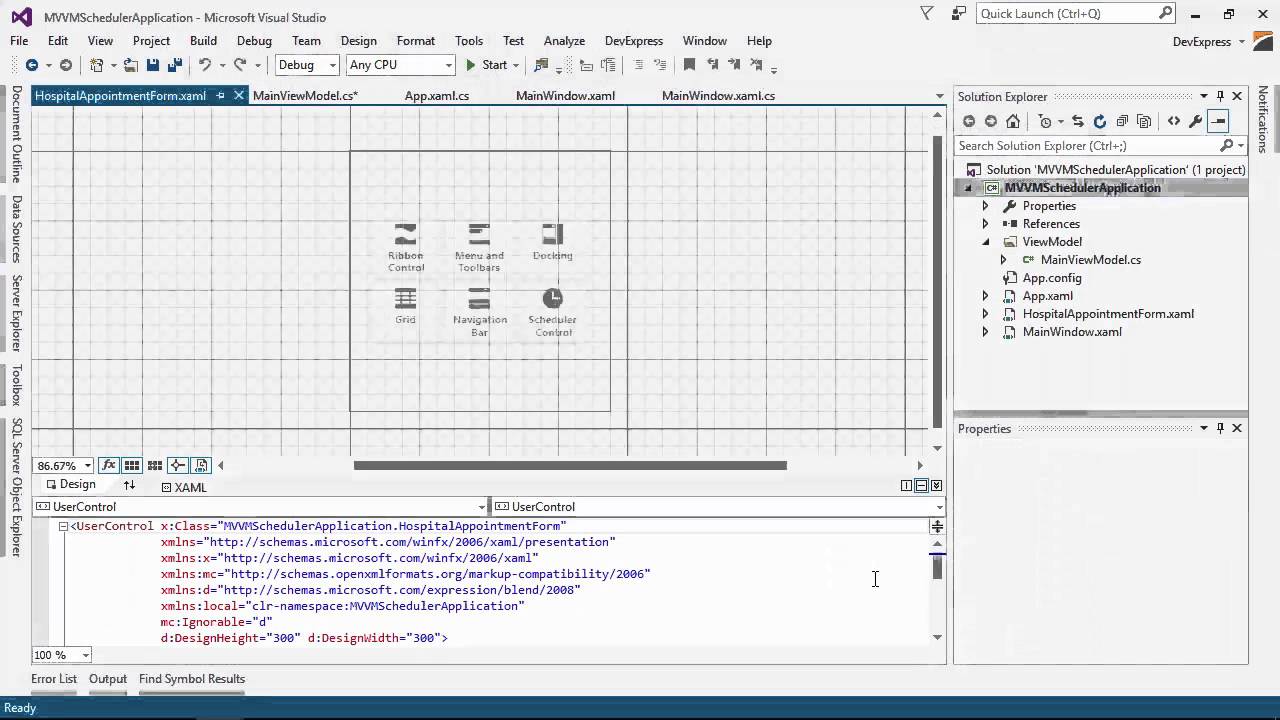
Task: Expand the References node
Action: pos(985,224)
